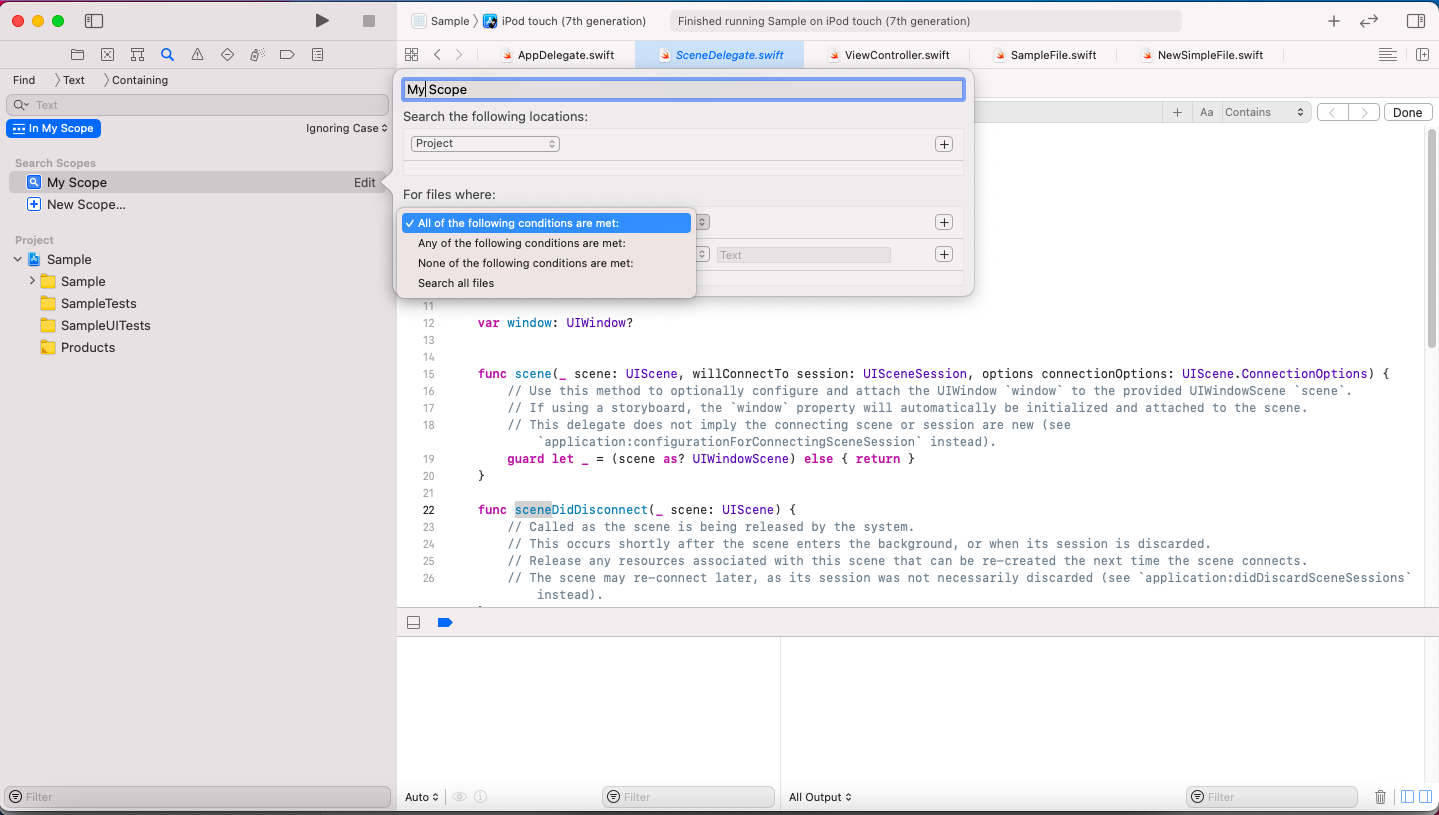Open the Report navigator
Screen dimensions: 1439x815
(317, 55)
